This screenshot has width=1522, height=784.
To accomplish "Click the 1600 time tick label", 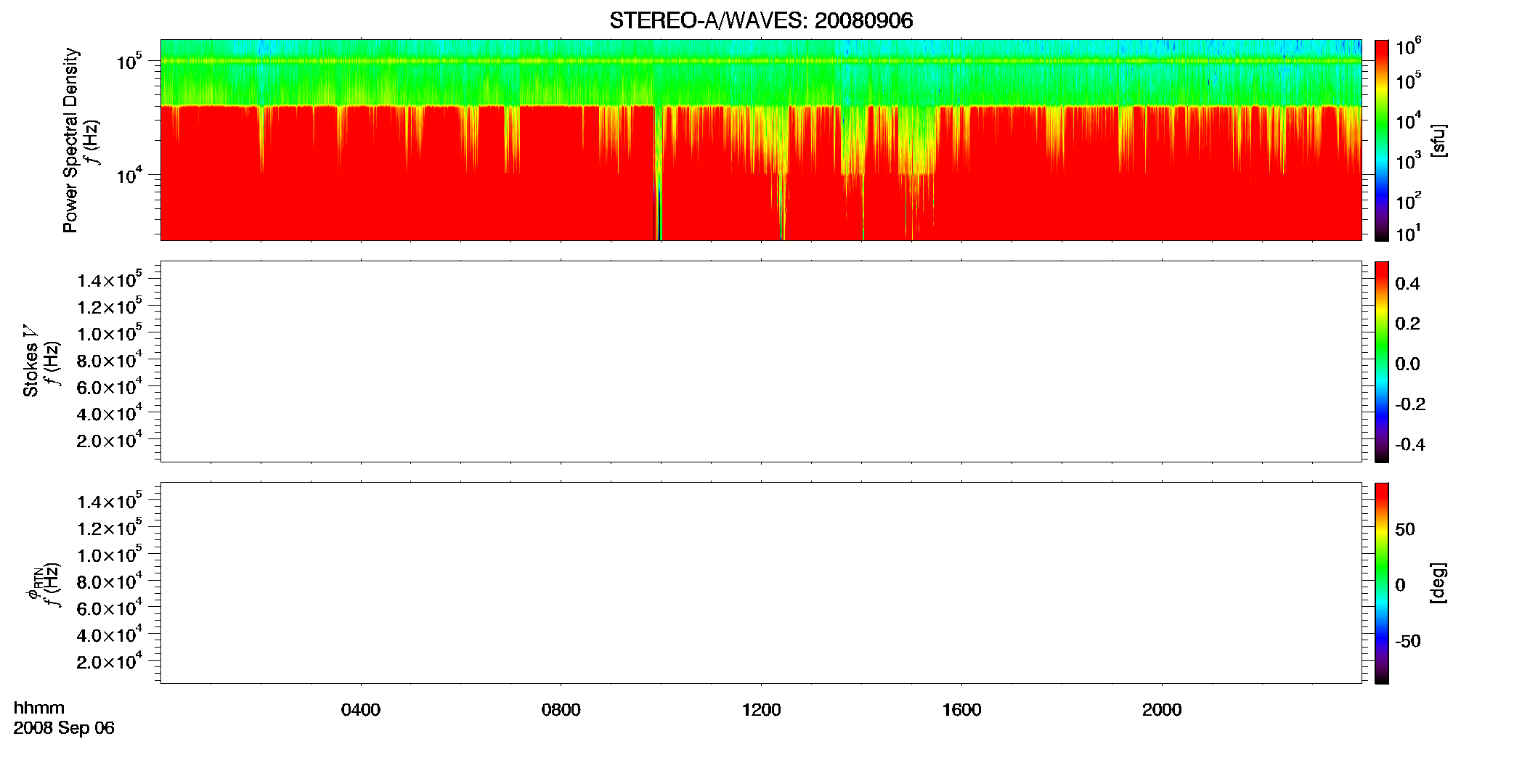I will pos(961,710).
